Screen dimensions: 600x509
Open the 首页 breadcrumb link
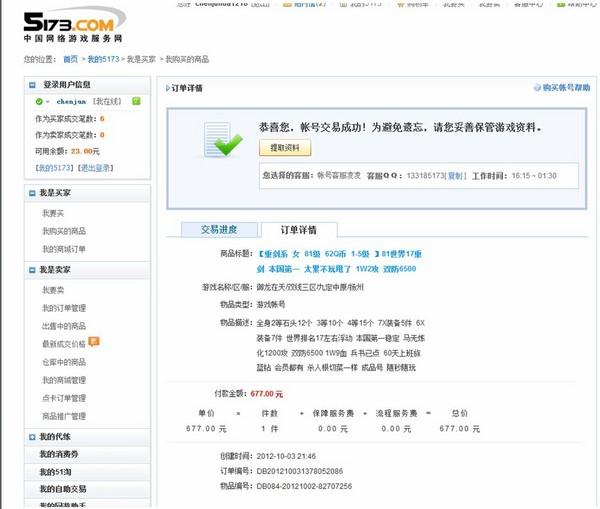[69, 59]
